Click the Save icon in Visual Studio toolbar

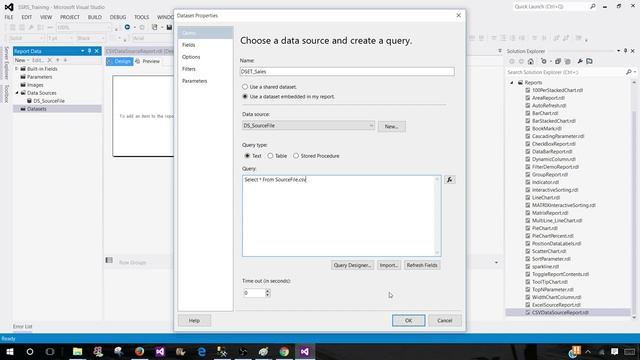(x=169, y=27)
